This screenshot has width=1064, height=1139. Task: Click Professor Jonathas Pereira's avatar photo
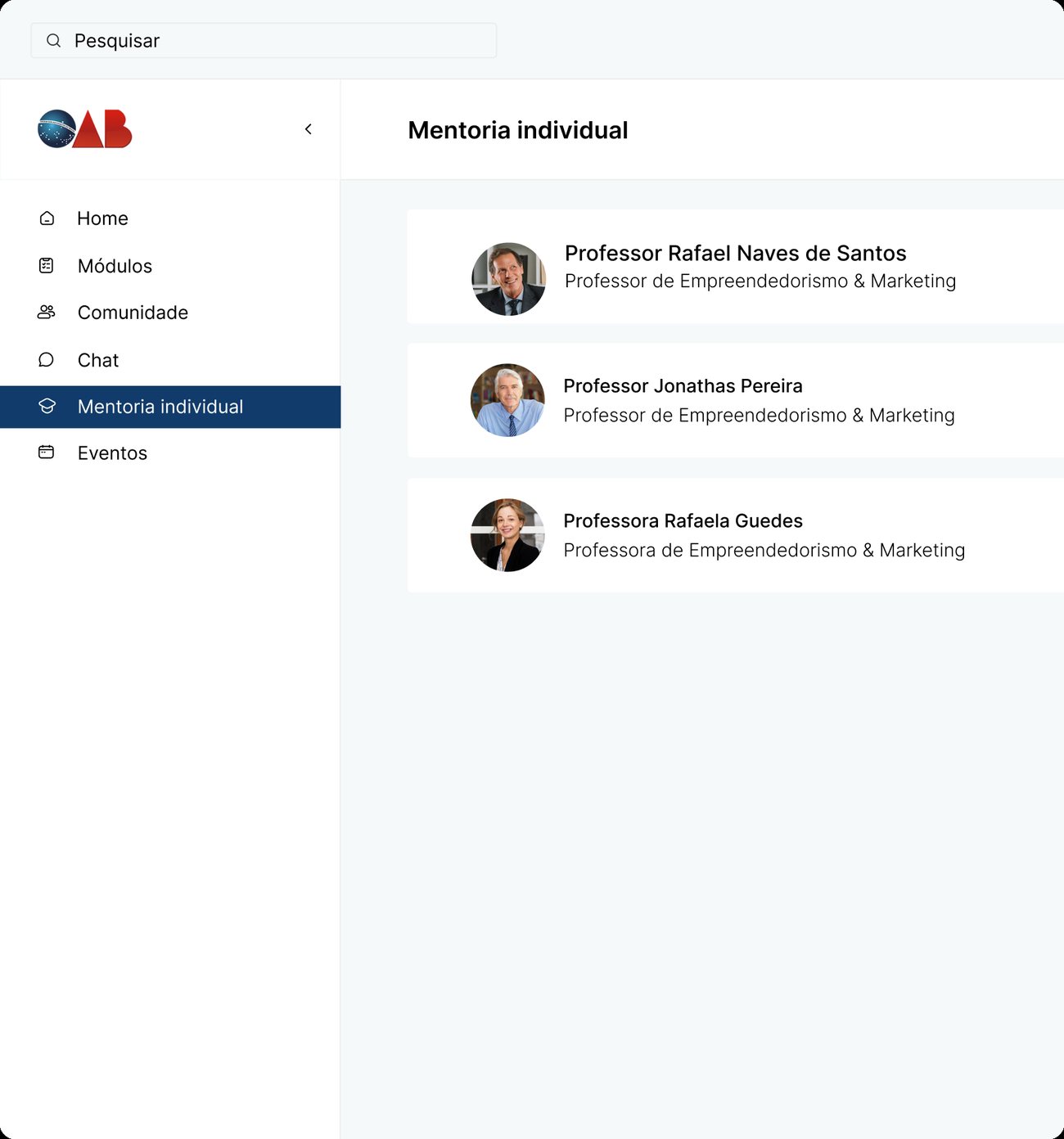point(507,400)
